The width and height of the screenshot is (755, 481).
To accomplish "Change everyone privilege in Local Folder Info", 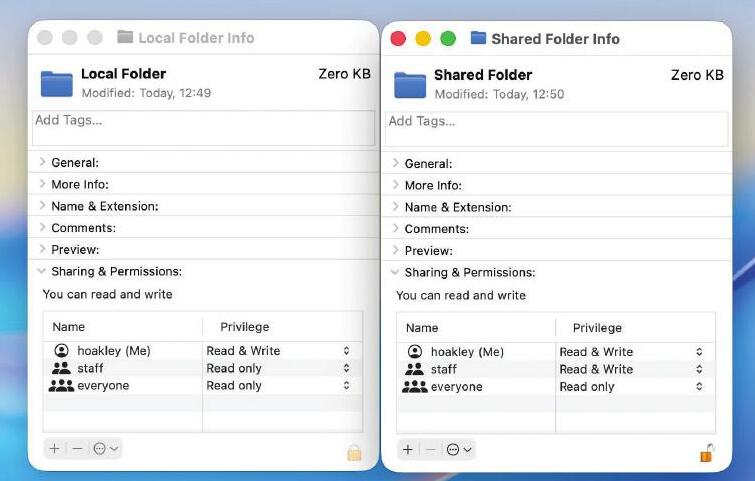I will click(277, 386).
